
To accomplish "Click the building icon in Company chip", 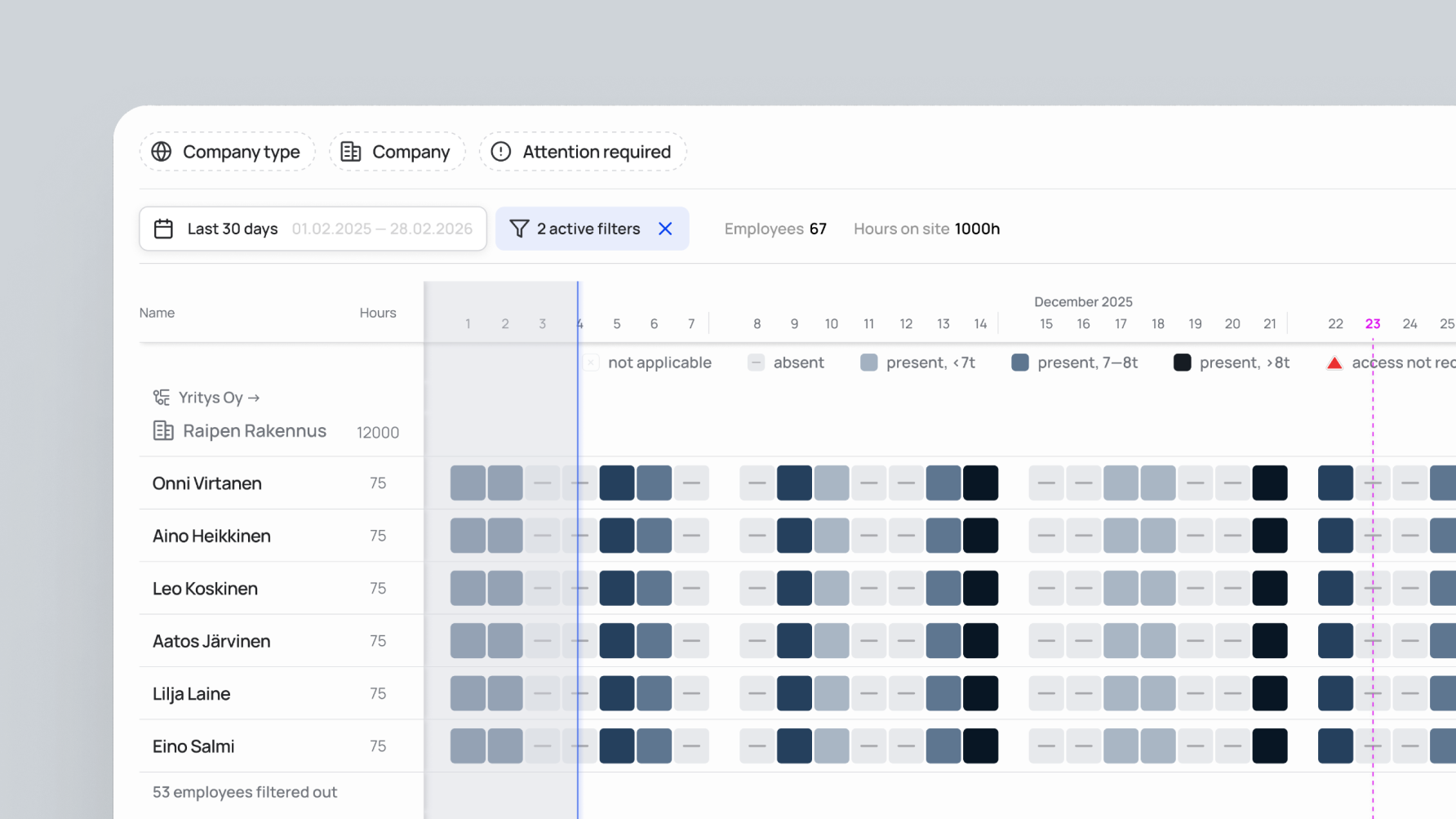I will point(351,152).
